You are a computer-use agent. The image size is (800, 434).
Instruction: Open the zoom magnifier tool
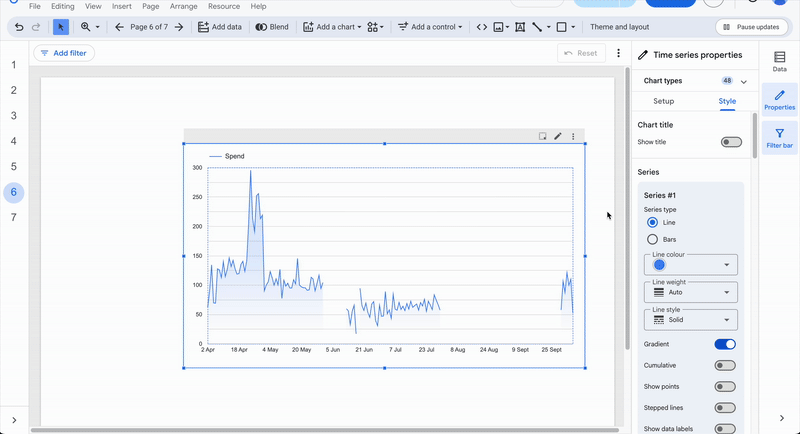click(85, 27)
